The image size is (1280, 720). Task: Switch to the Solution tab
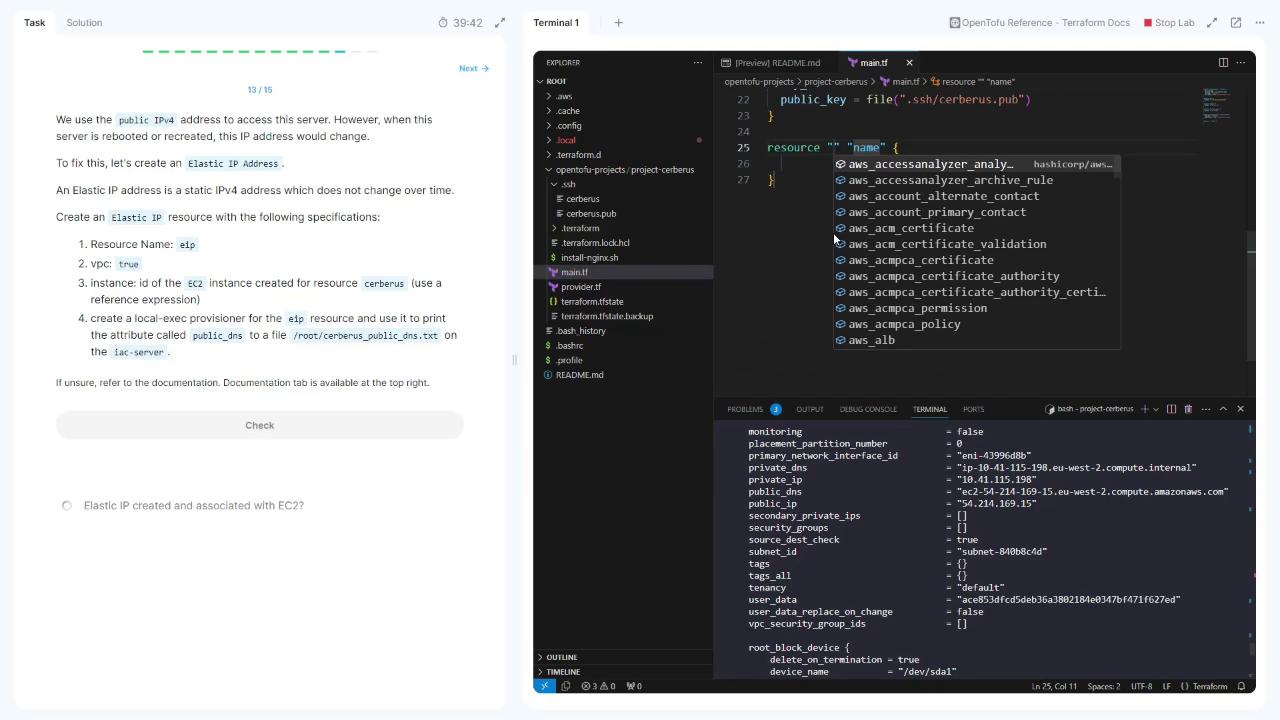(x=84, y=22)
